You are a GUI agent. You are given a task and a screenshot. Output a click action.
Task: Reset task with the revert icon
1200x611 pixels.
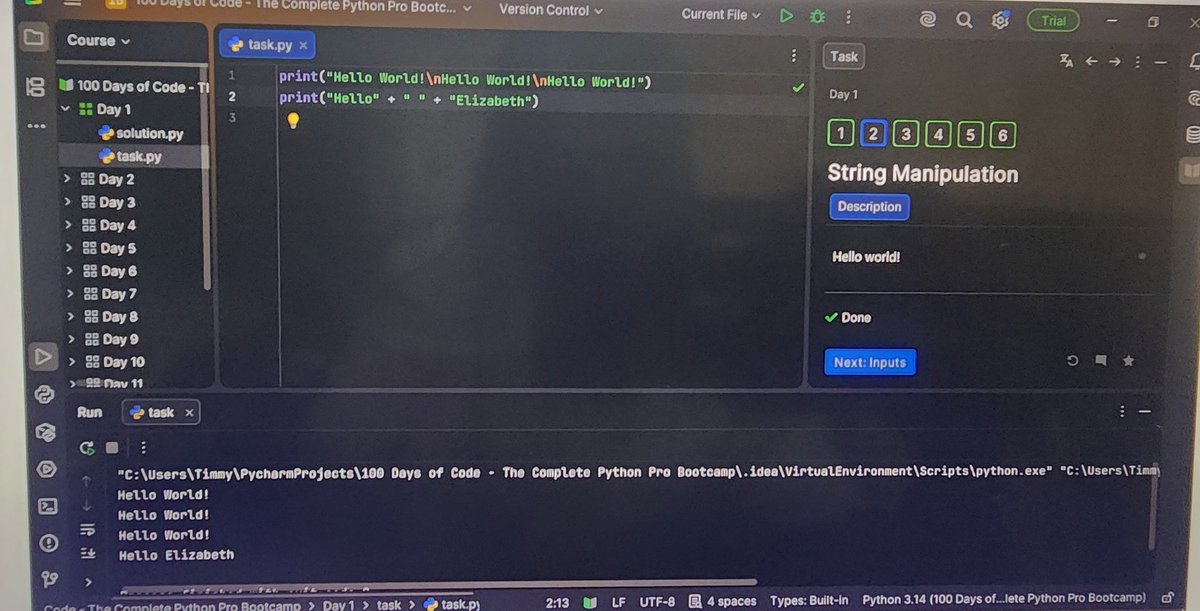click(1072, 360)
